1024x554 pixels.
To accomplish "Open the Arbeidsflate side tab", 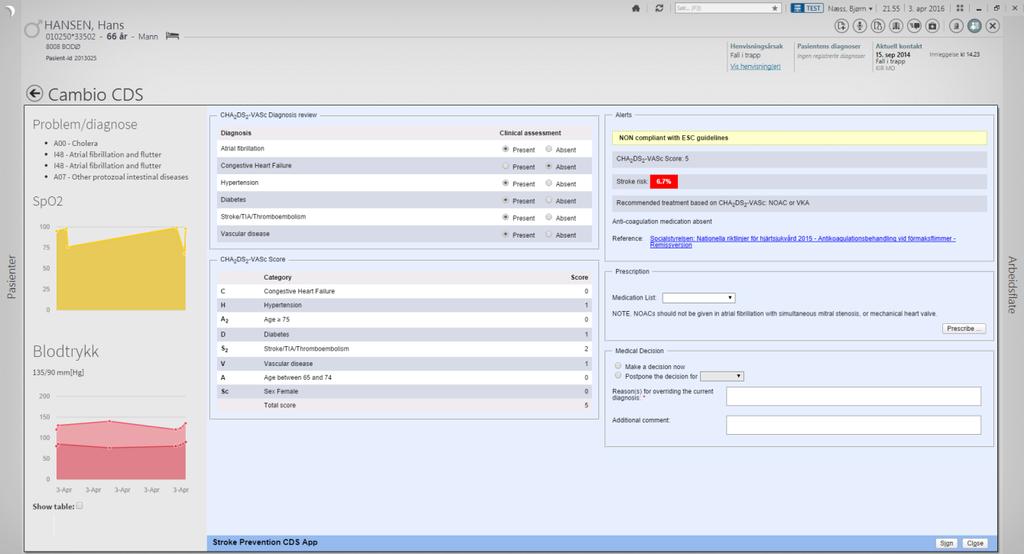I will (x=1012, y=285).
